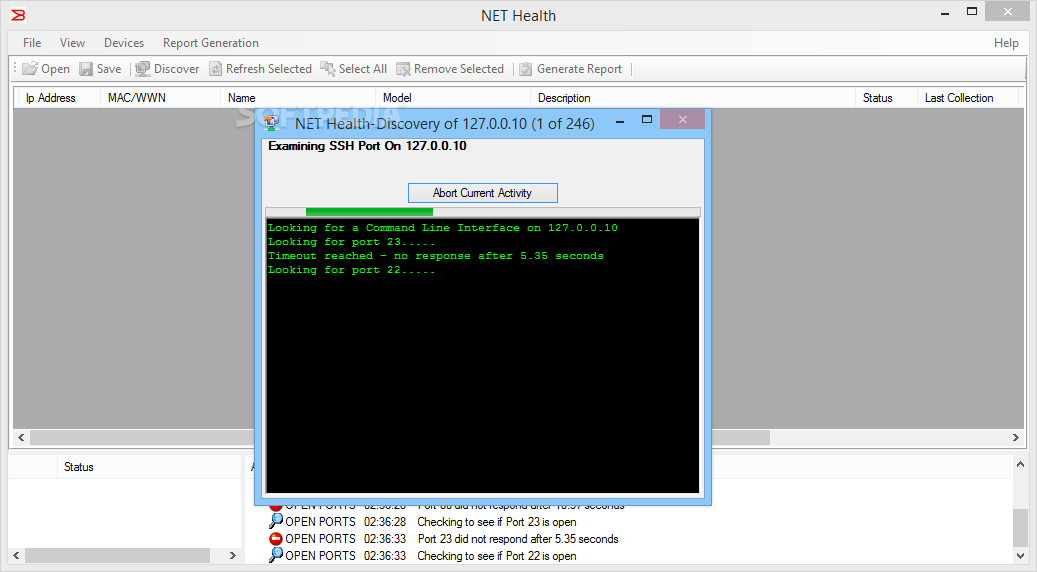Click the Generate Report label
The width and height of the screenshot is (1037, 572).
(579, 69)
